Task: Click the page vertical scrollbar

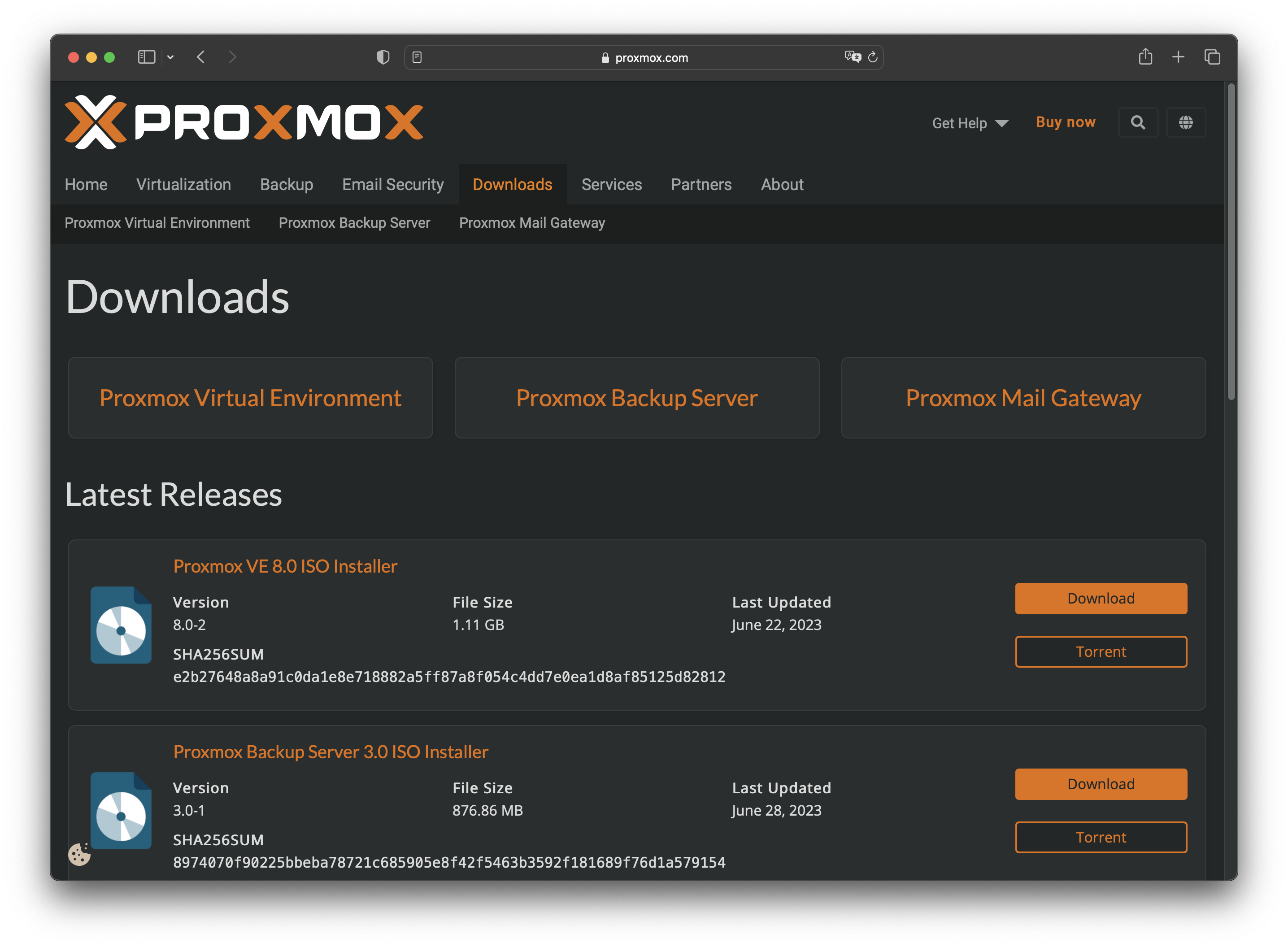Action: tap(1231, 241)
